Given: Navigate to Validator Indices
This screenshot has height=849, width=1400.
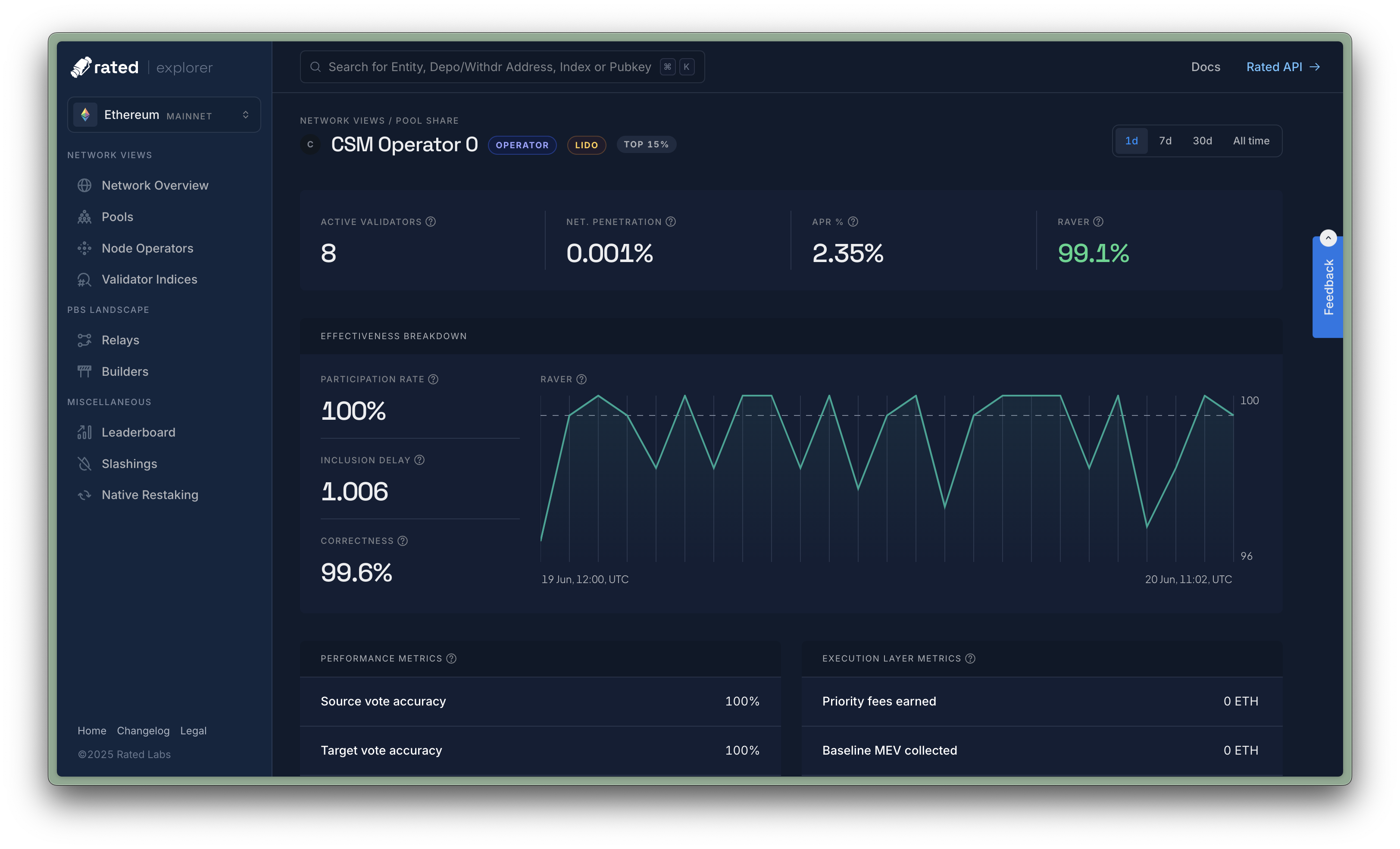Looking at the screenshot, I should (x=150, y=280).
